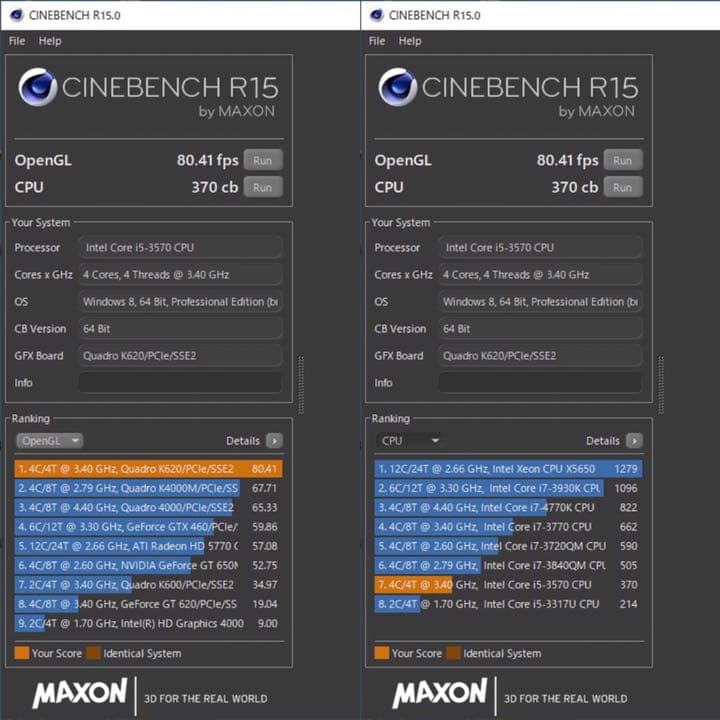720x720 pixels.
Task: Click the Cinebench R15 logo sphere in right window
Action: coord(398,87)
